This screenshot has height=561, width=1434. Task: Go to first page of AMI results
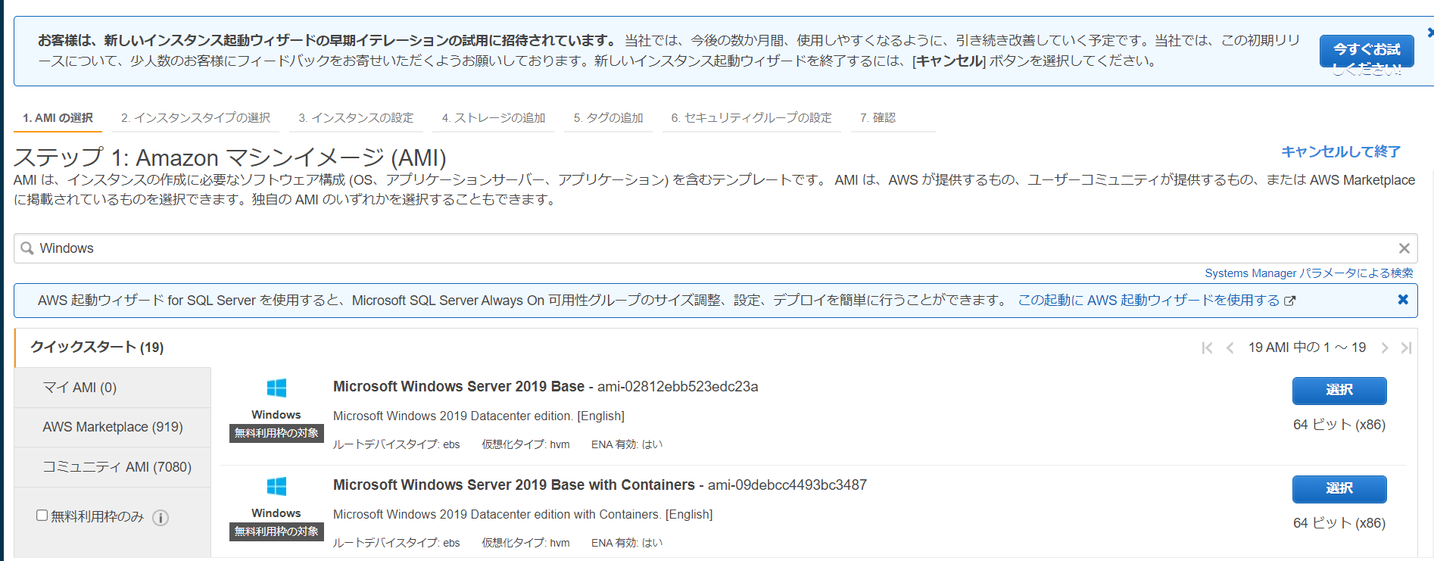click(x=1207, y=348)
